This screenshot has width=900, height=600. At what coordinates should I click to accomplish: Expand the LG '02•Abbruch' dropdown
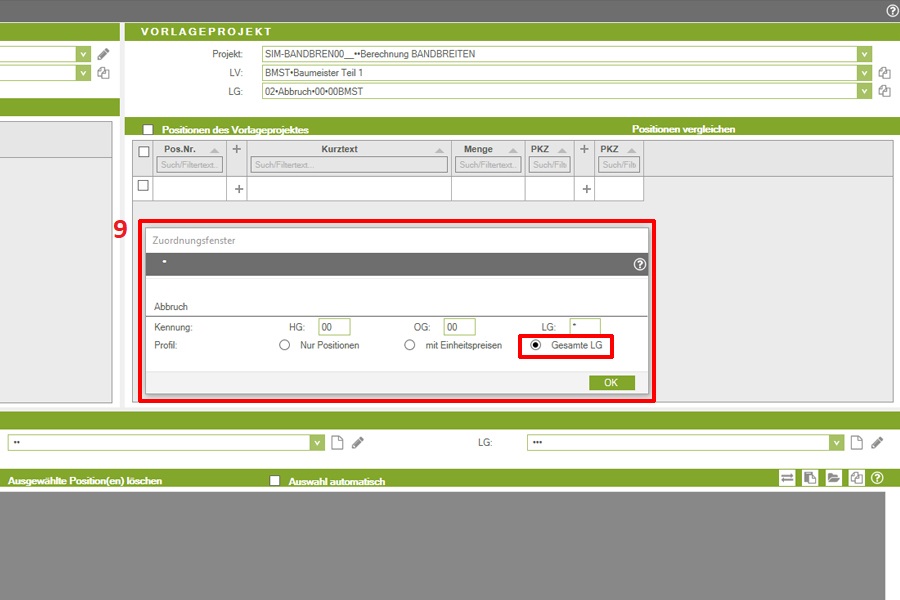(864, 91)
